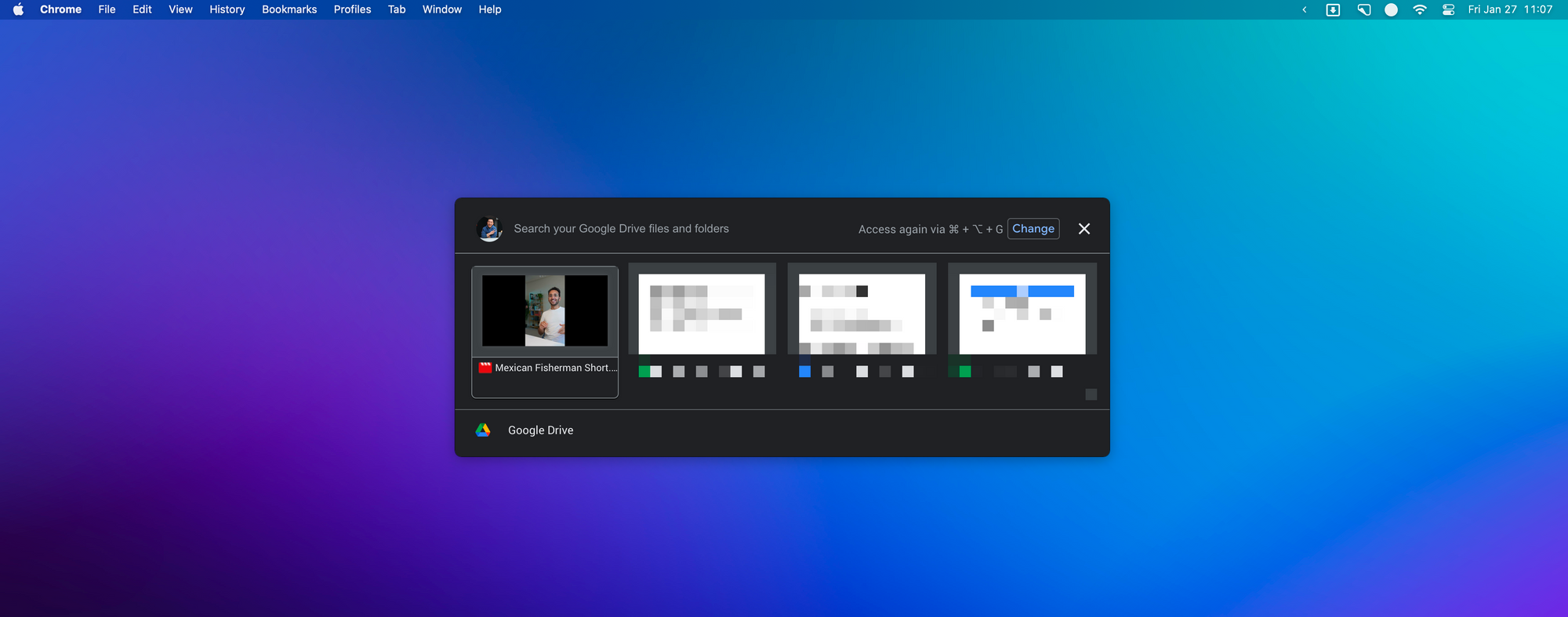
Task: Click the white circle menu bar icon
Action: point(1391,9)
